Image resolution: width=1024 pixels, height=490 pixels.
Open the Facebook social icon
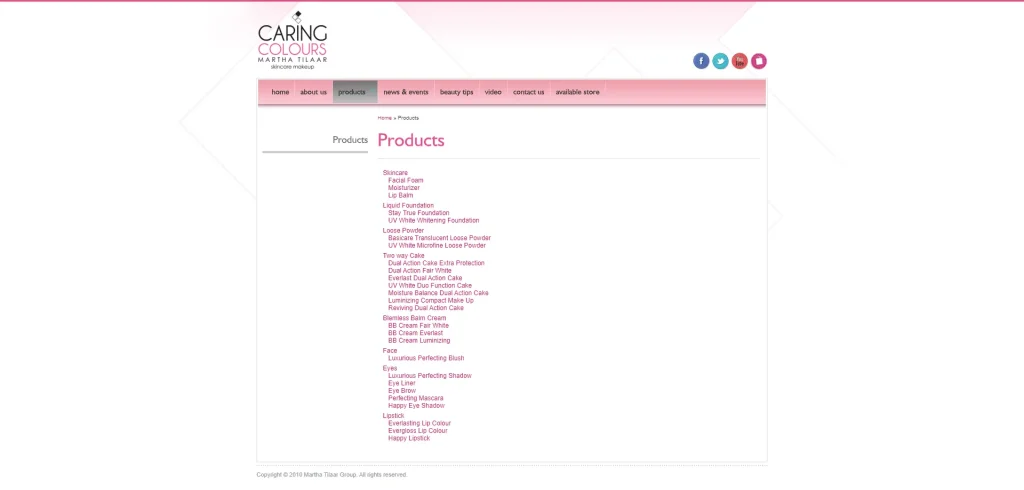701,61
